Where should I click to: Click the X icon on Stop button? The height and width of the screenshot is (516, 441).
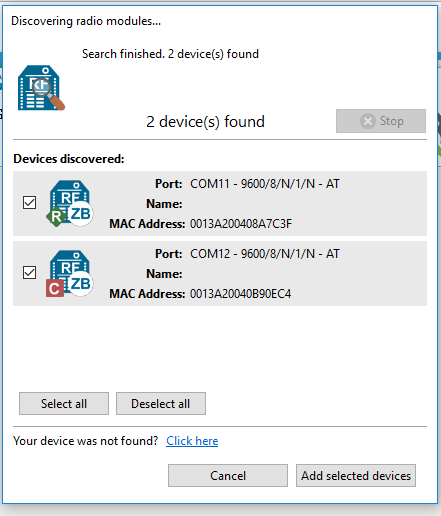pos(368,121)
